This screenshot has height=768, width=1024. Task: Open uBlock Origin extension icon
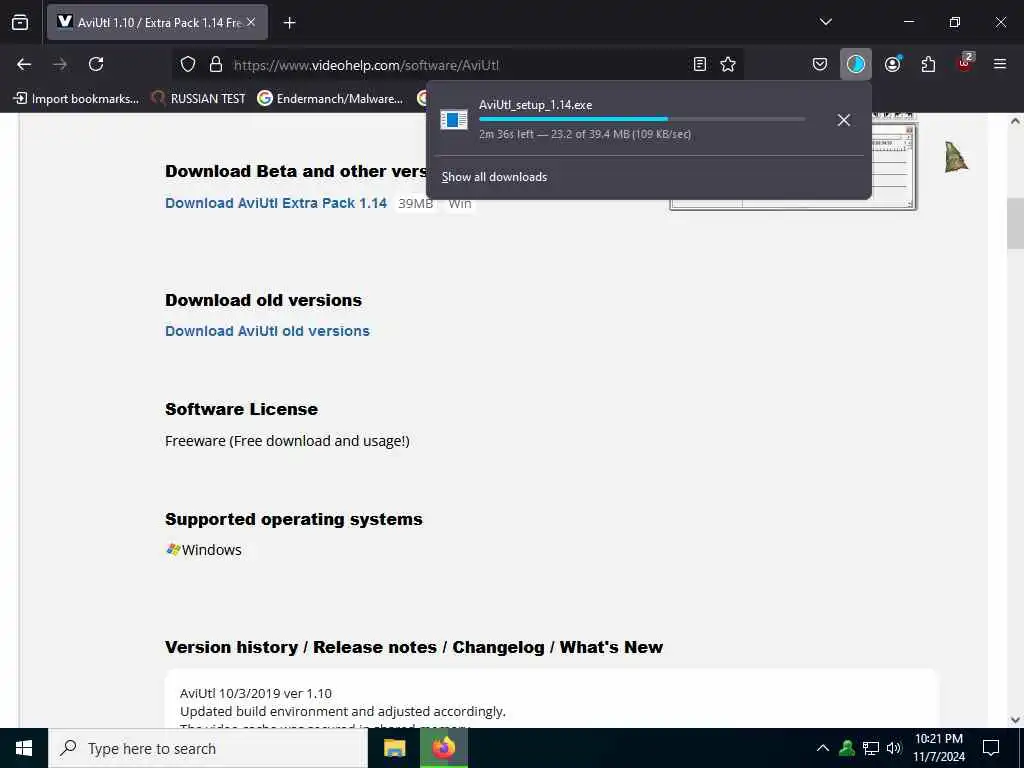(x=965, y=63)
